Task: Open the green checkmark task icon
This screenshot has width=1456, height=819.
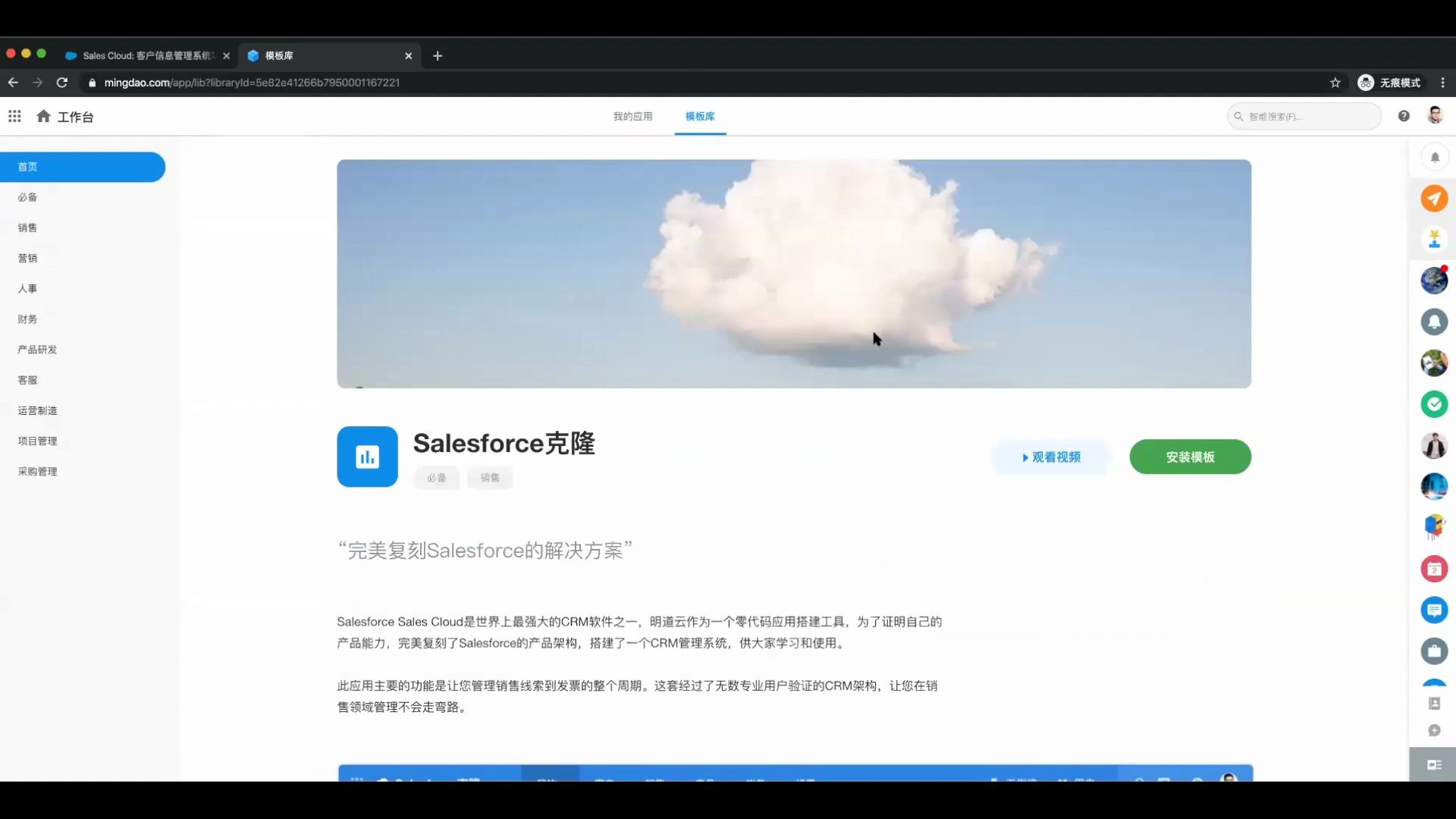Action: [1434, 404]
